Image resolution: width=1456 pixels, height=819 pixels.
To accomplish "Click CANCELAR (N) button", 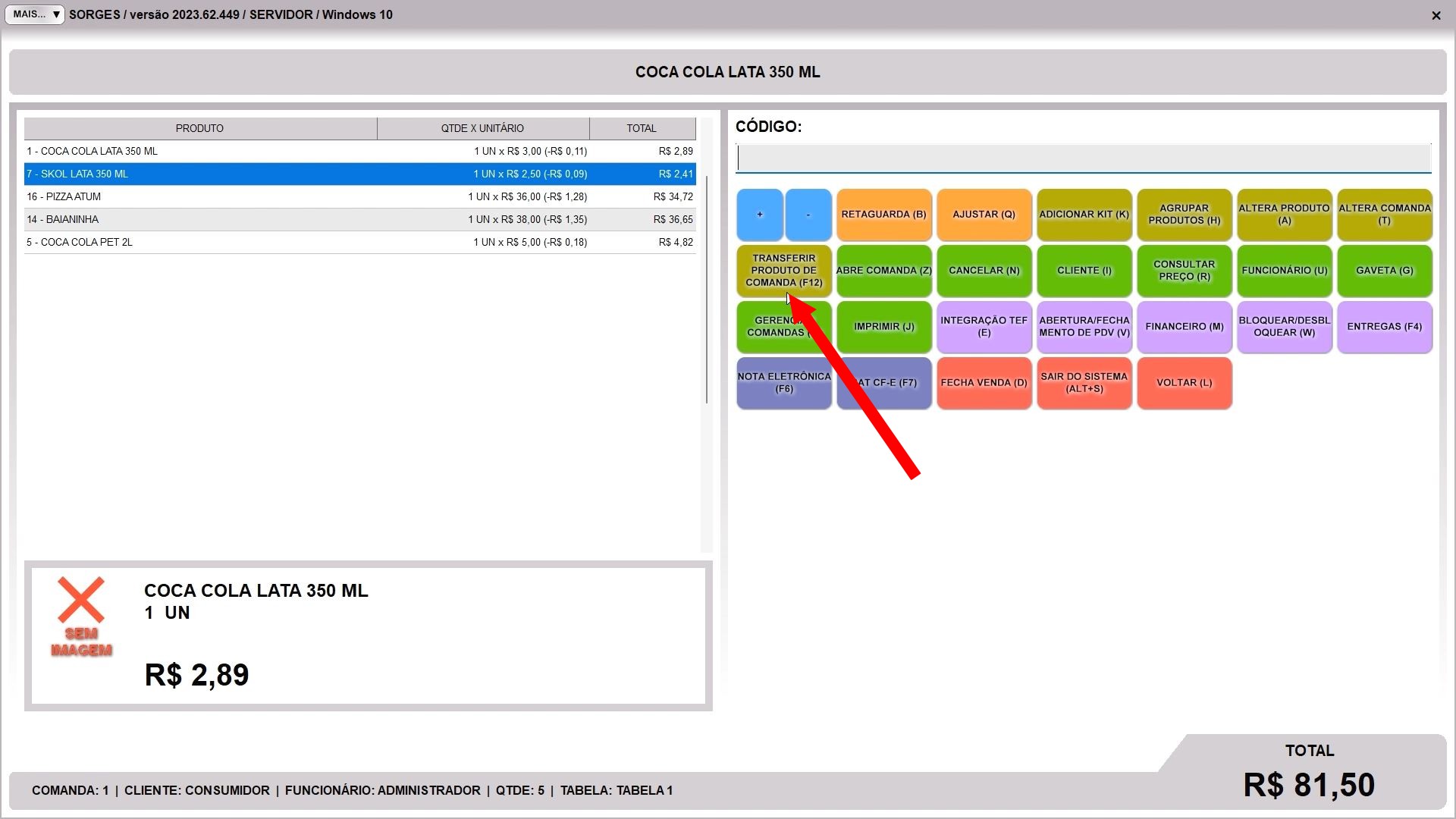I will coord(984,271).
